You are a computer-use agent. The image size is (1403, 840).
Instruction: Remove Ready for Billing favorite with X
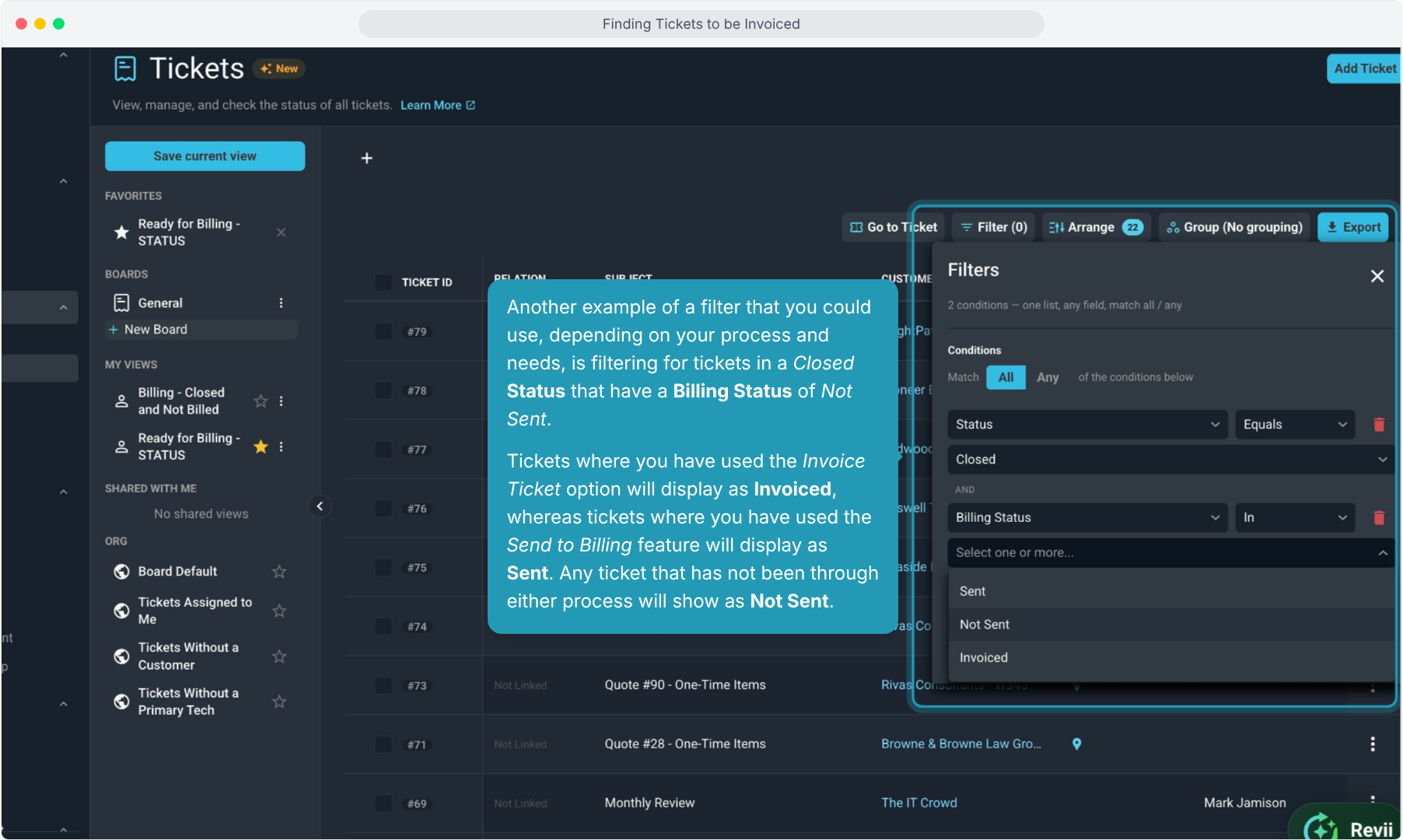click(281, 233)
